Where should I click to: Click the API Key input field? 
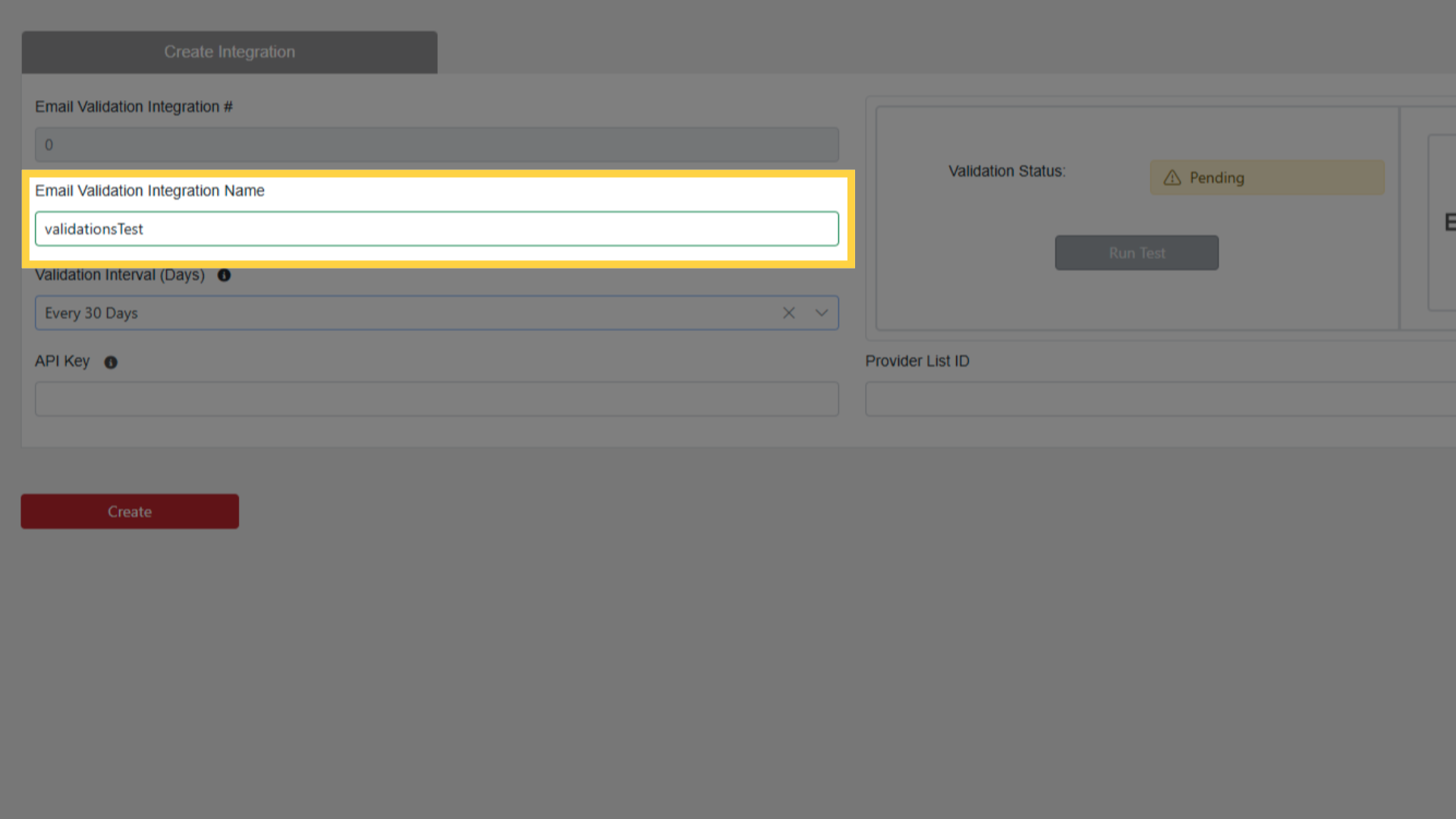[437, 398]
